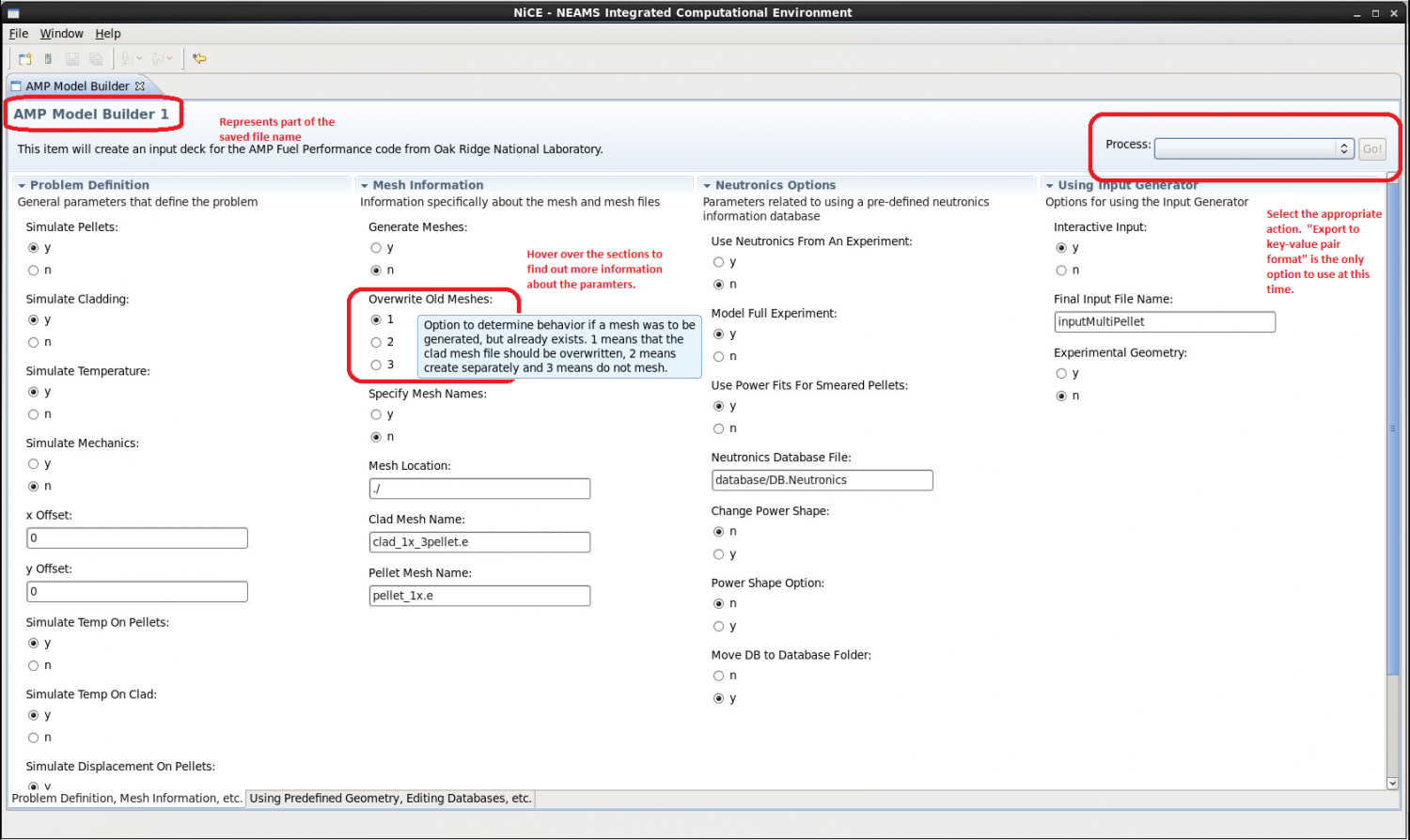This screenshot has height=840, width=1410.
Task: Set Simulate Mechanics to y
Action: [x=34, y=464]
